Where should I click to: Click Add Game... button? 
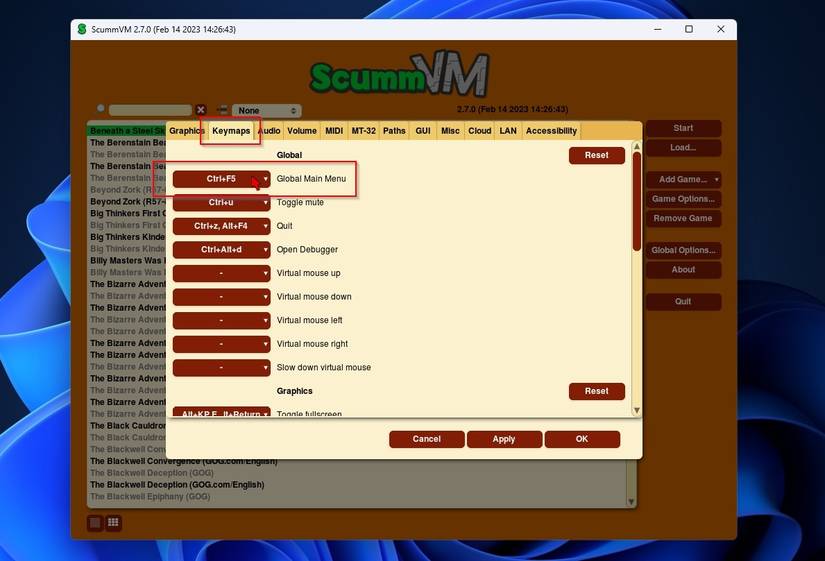point(683,179)
